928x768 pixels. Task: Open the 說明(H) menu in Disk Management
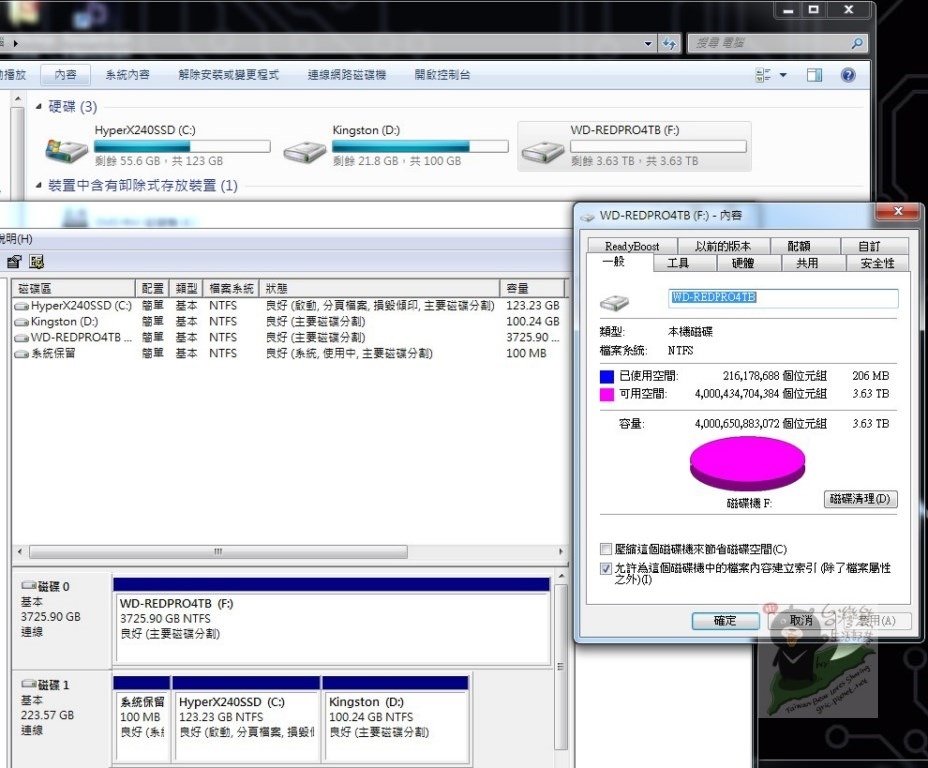pyautogui.click(x=16, y=239)
